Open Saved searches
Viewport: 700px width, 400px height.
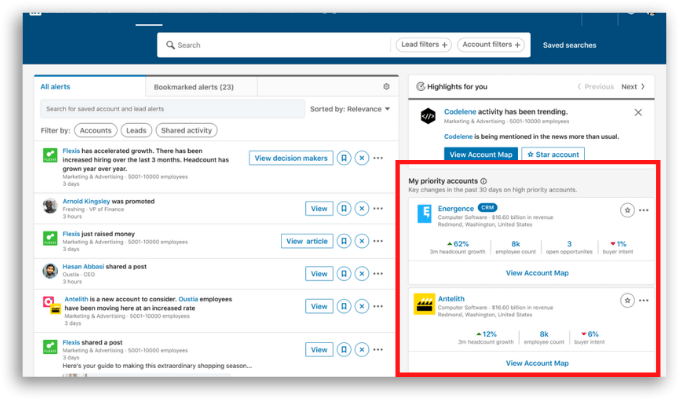(x=570, y=45)
